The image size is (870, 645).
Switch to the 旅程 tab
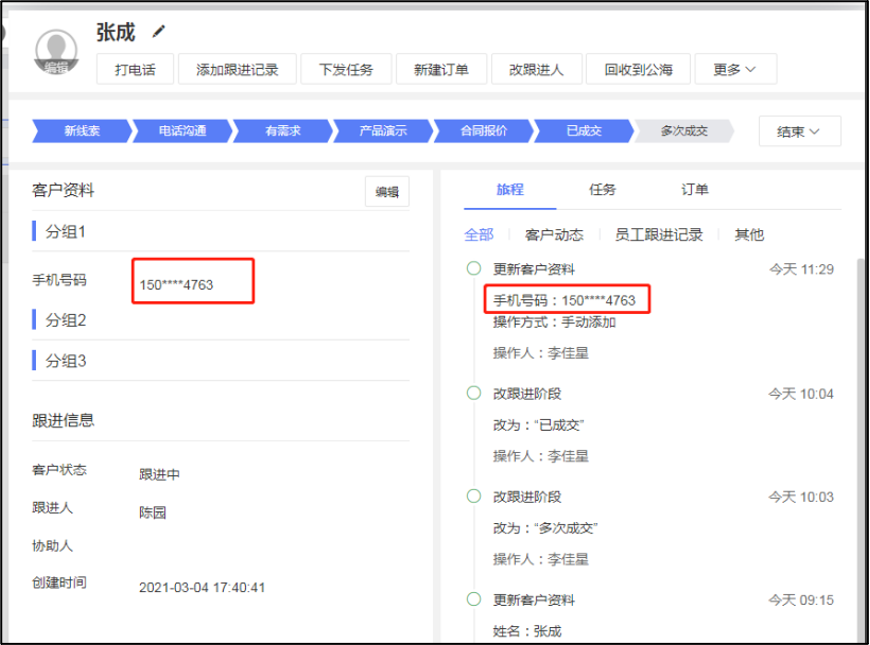click(510, 190)
